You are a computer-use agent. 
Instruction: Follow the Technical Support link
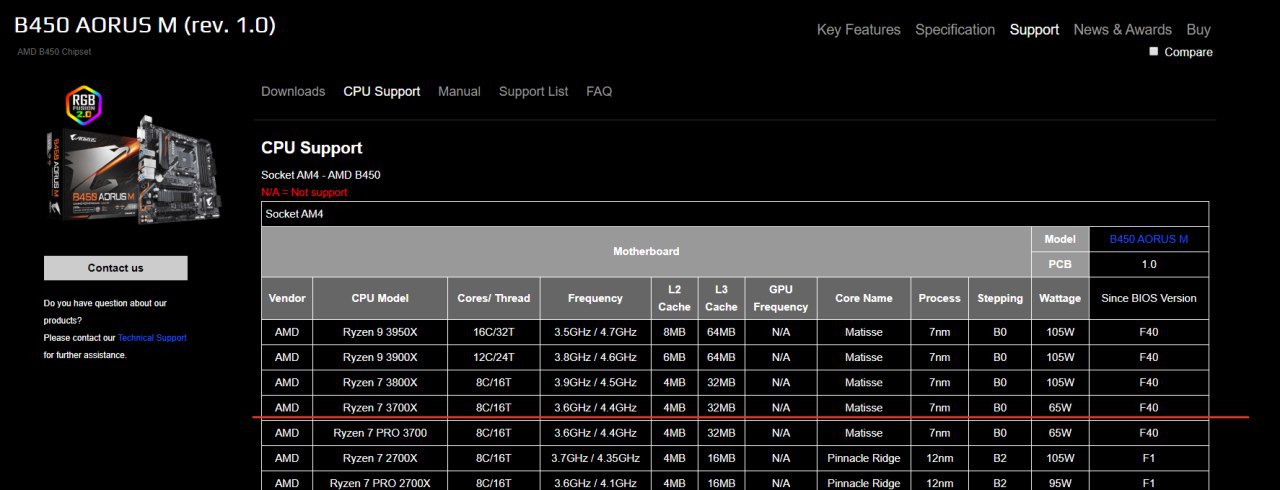coord(152,338)
